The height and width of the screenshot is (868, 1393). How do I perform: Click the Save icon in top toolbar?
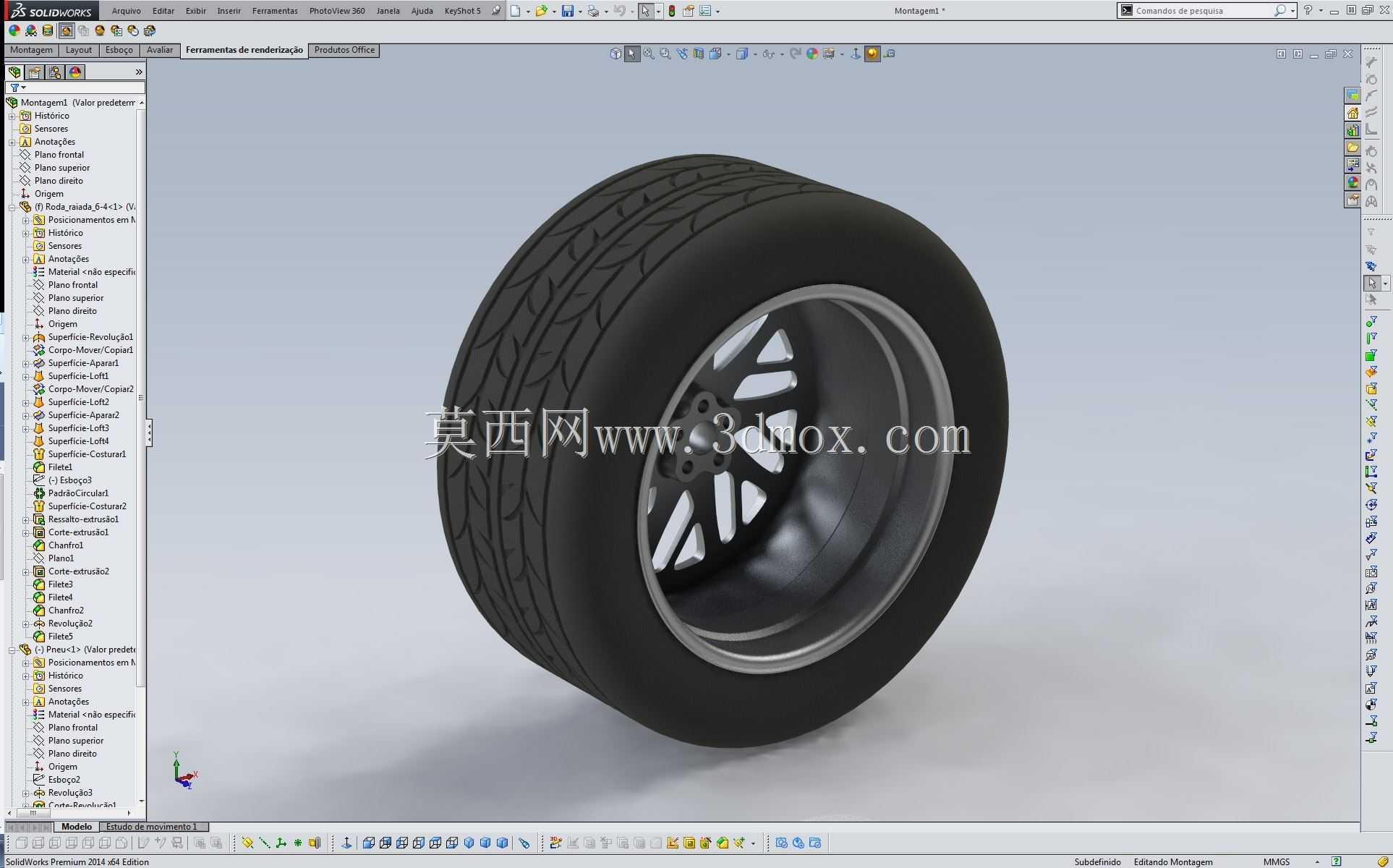coord(568,11)
